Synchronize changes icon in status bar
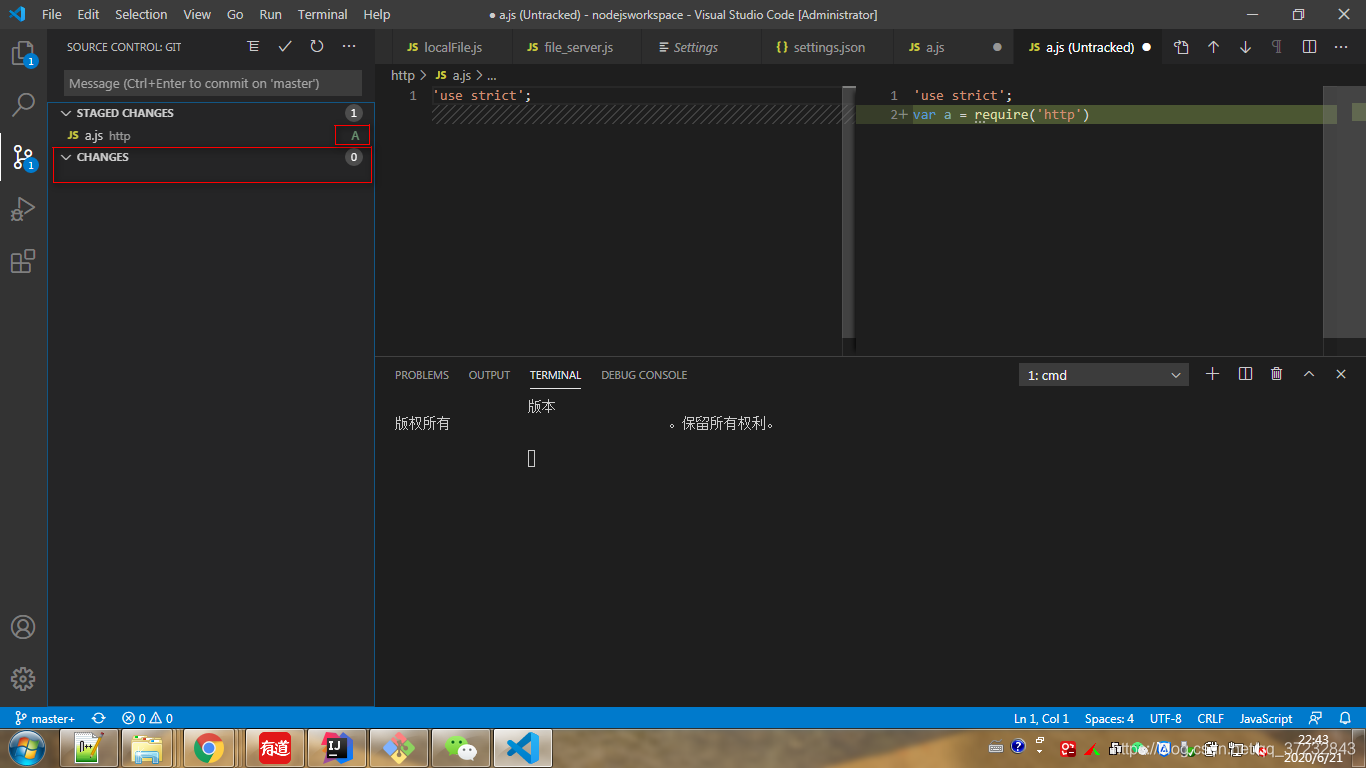1366x768 pixels. pyautogui.click(x=98, y=718)
